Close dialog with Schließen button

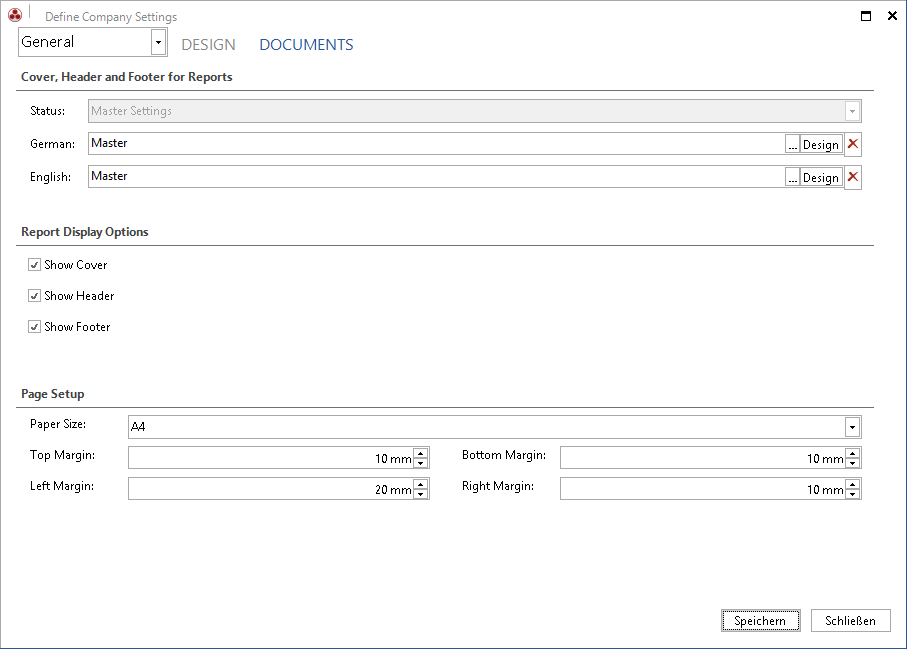point(850,621)
